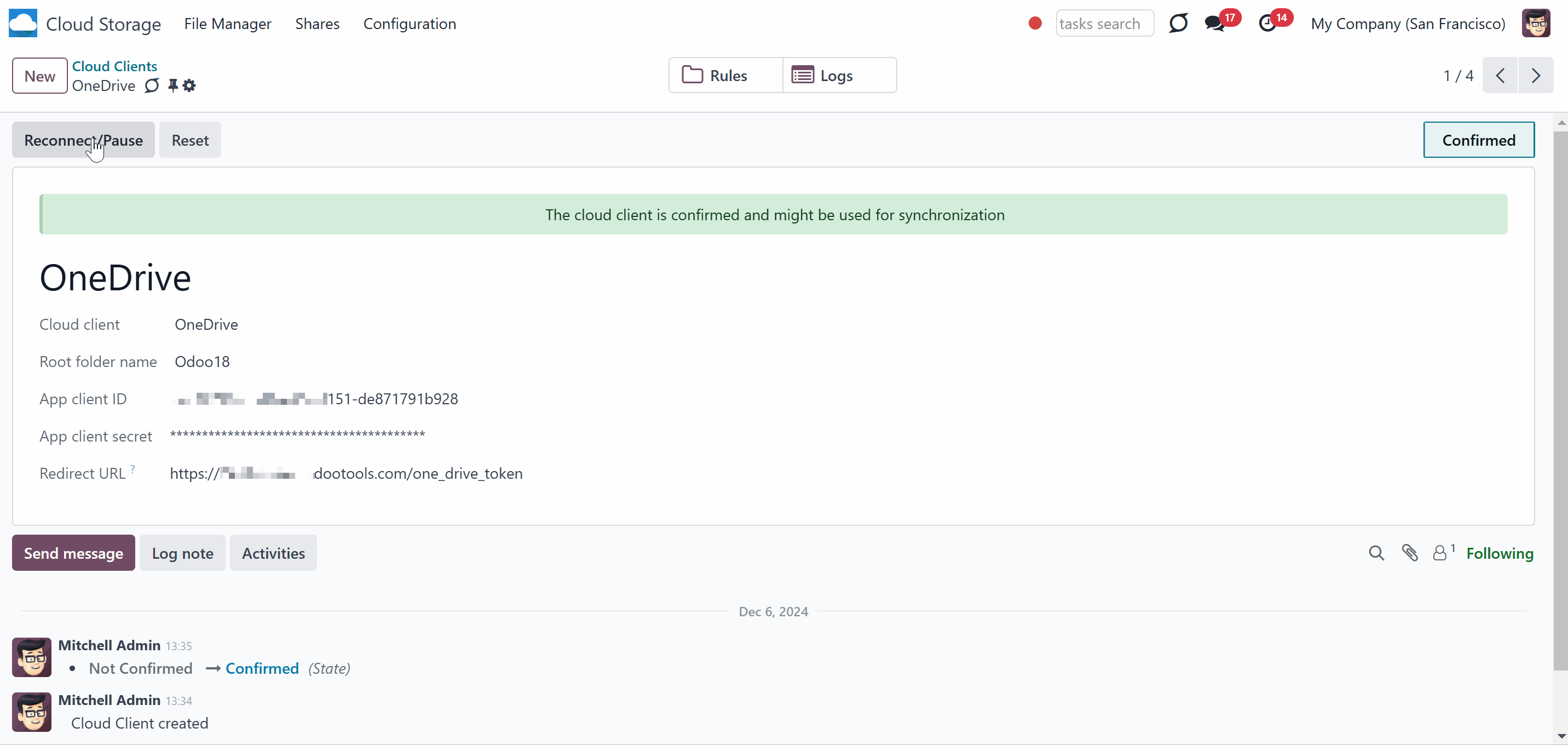The image size is (1568, 745).
Task: Click the blue Confirmed state link in chatter
Action: [262, 668]
